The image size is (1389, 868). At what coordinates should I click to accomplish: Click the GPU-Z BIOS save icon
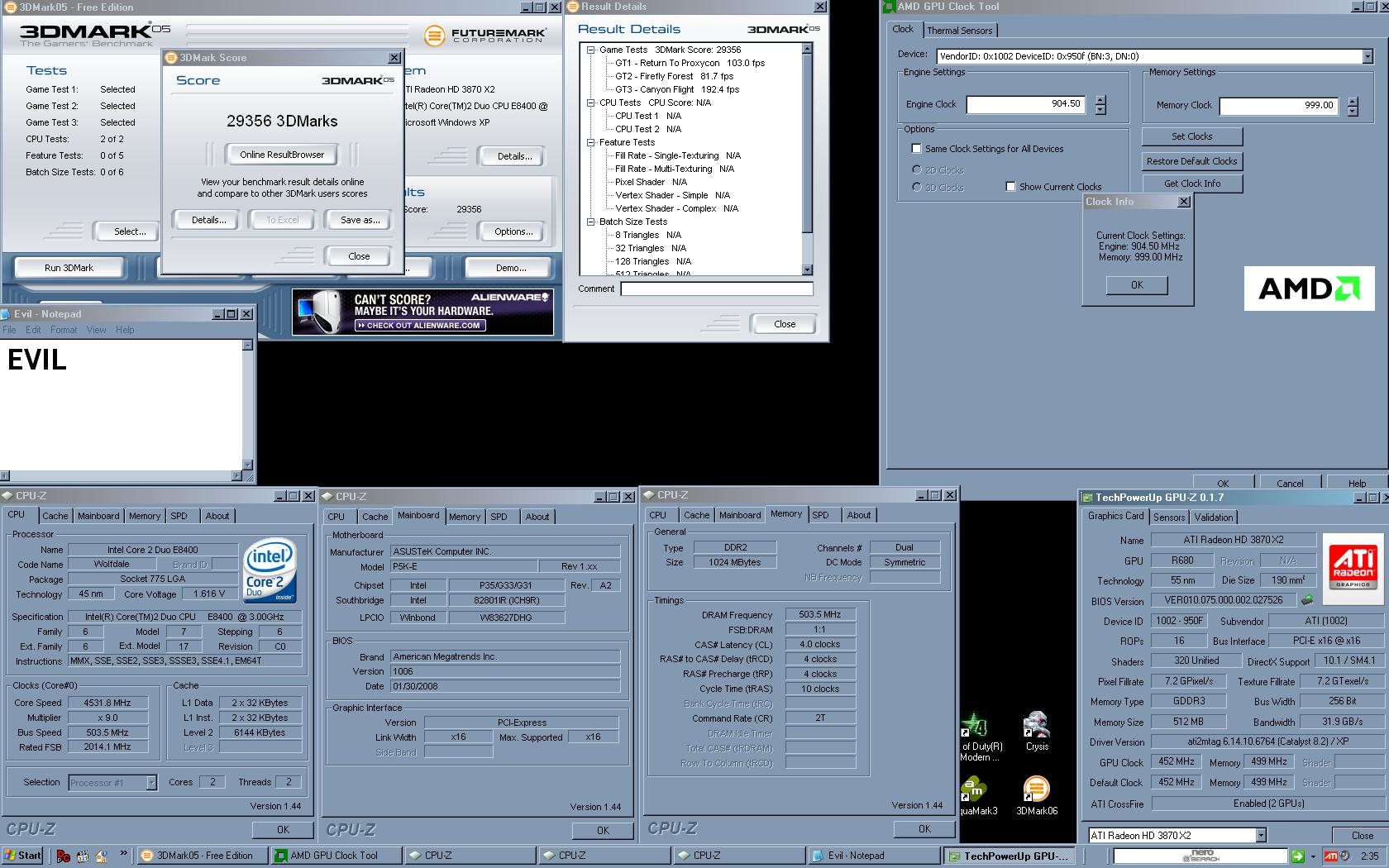click(1307, 600)
